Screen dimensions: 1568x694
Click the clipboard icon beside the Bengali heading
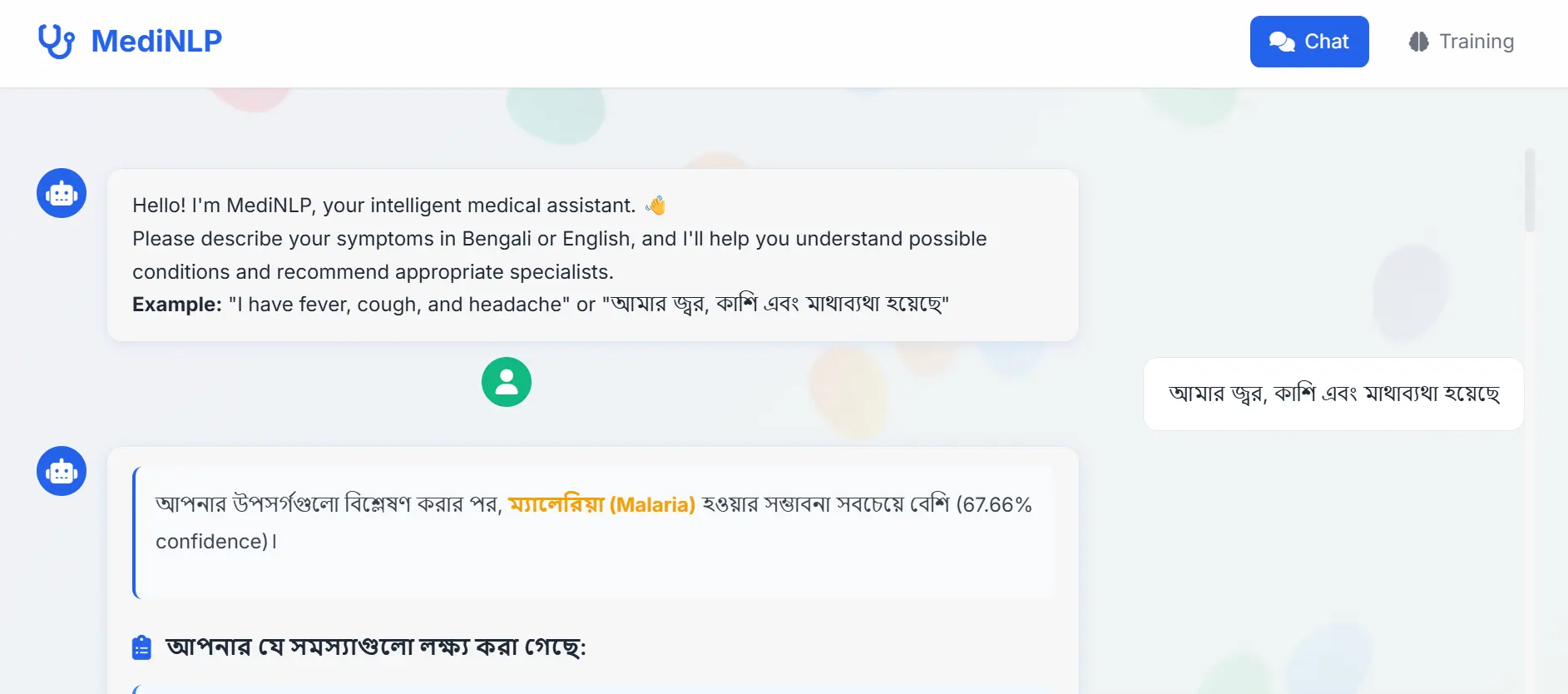coord(142,647)
